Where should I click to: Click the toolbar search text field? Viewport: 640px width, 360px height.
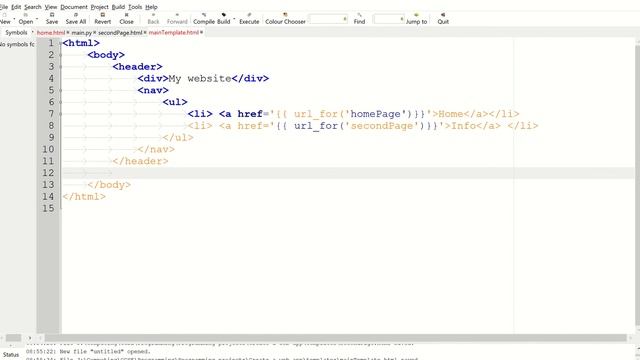(x=328, y=19)
